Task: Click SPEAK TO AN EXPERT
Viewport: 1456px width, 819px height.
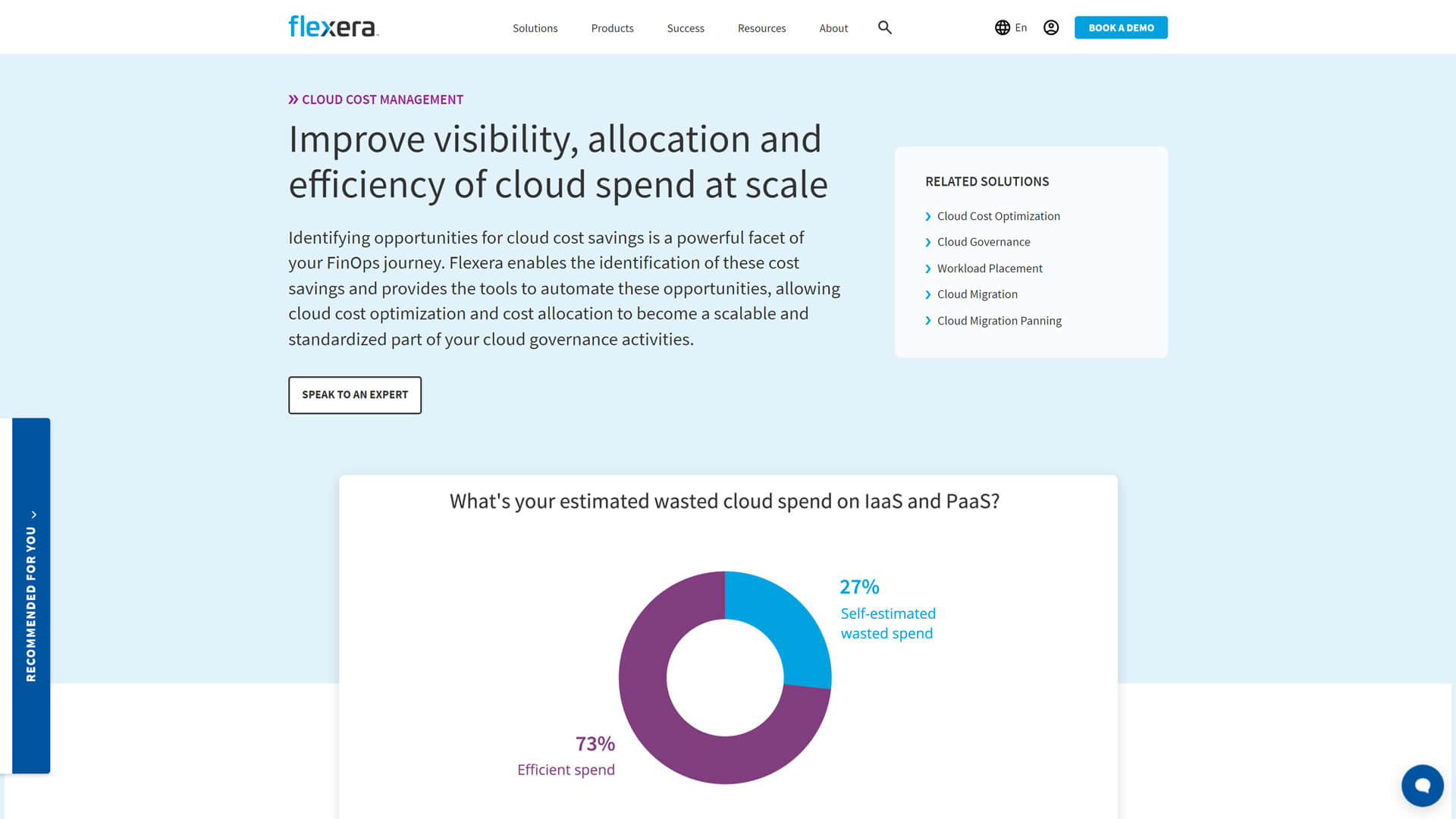Action: [x=354, y=394]
